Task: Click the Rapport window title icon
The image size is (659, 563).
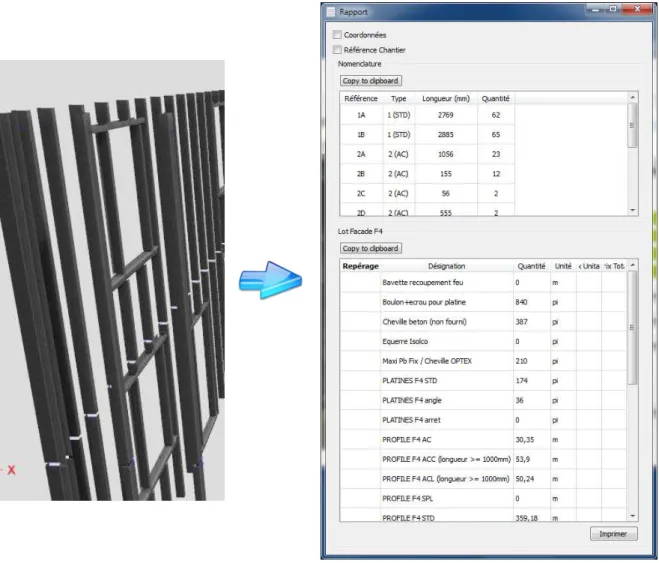Action: click(331, 12)
